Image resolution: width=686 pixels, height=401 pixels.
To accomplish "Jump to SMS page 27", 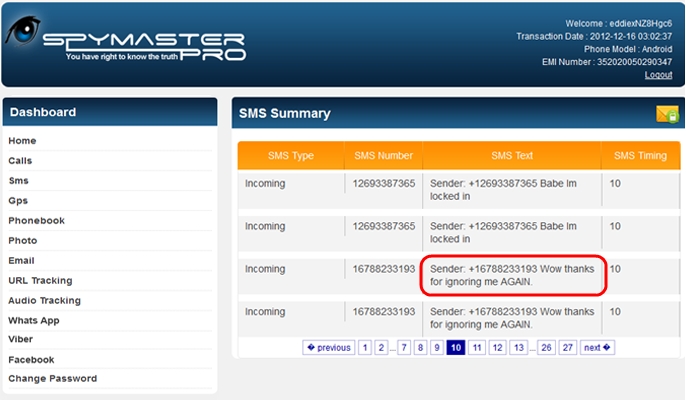I will coord(567,348).
